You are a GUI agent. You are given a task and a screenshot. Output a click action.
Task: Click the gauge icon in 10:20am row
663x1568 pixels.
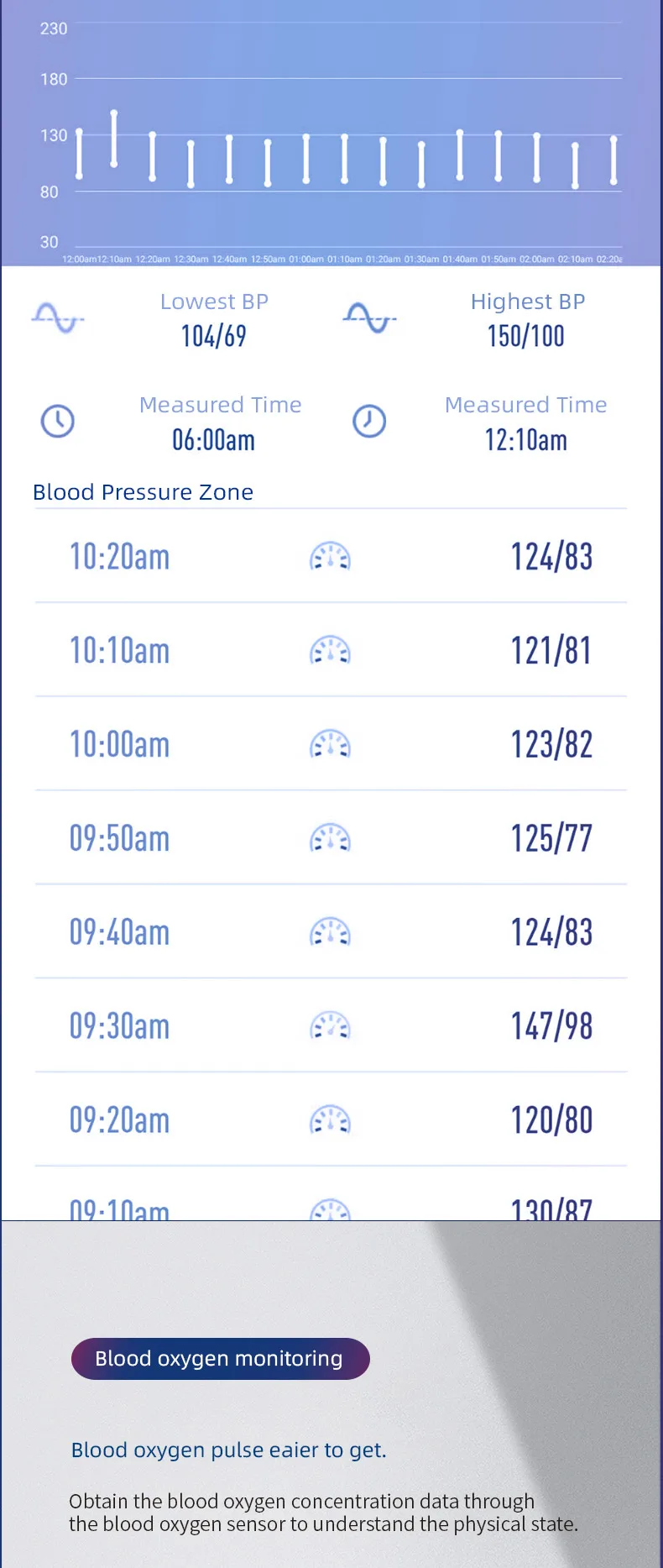330,557
